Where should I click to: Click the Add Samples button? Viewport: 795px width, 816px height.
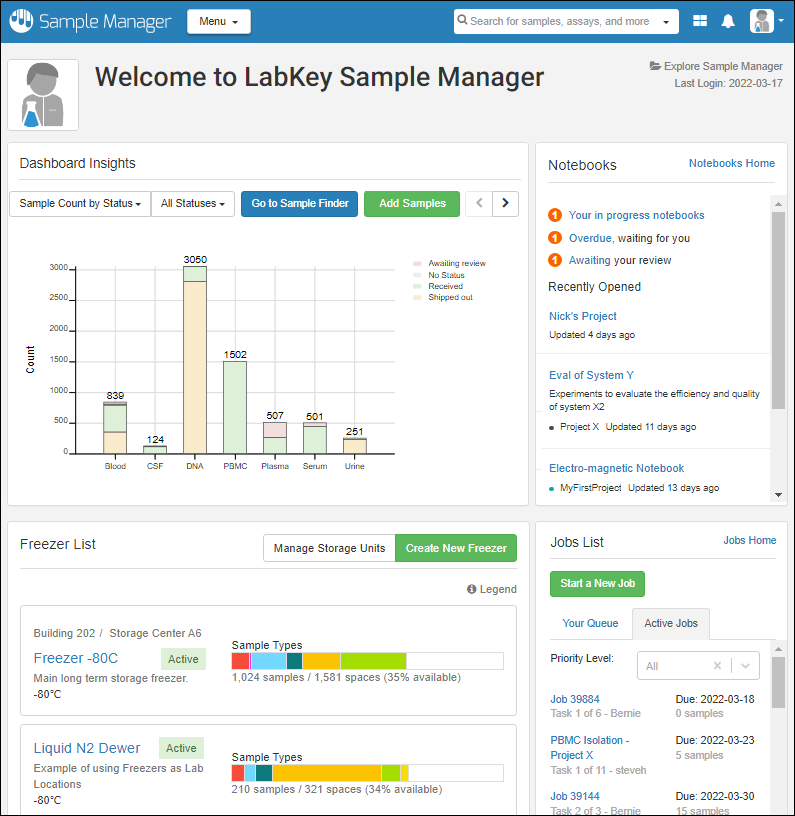412,203
